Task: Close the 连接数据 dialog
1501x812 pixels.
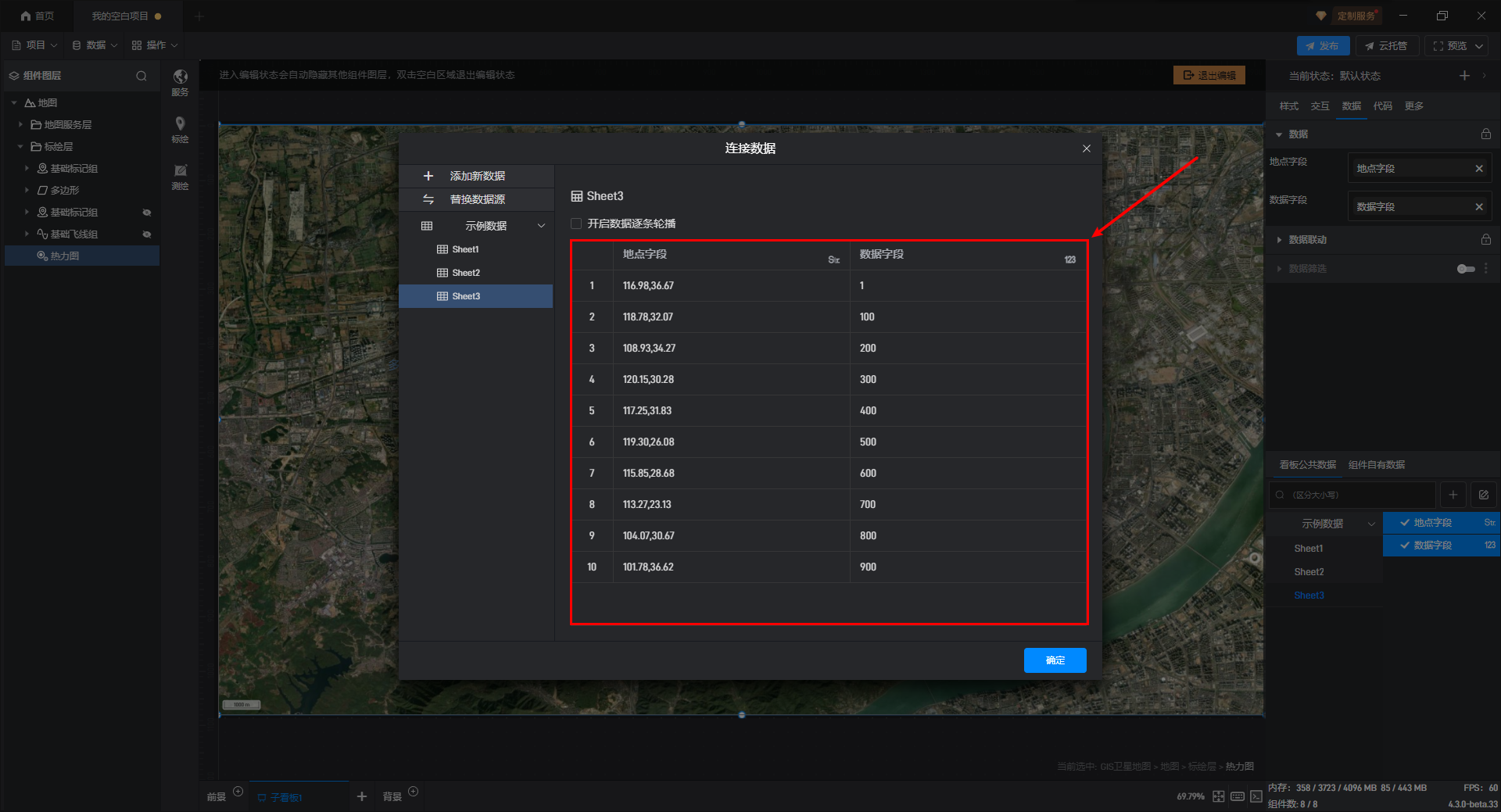Action: tap(1086, 148)
